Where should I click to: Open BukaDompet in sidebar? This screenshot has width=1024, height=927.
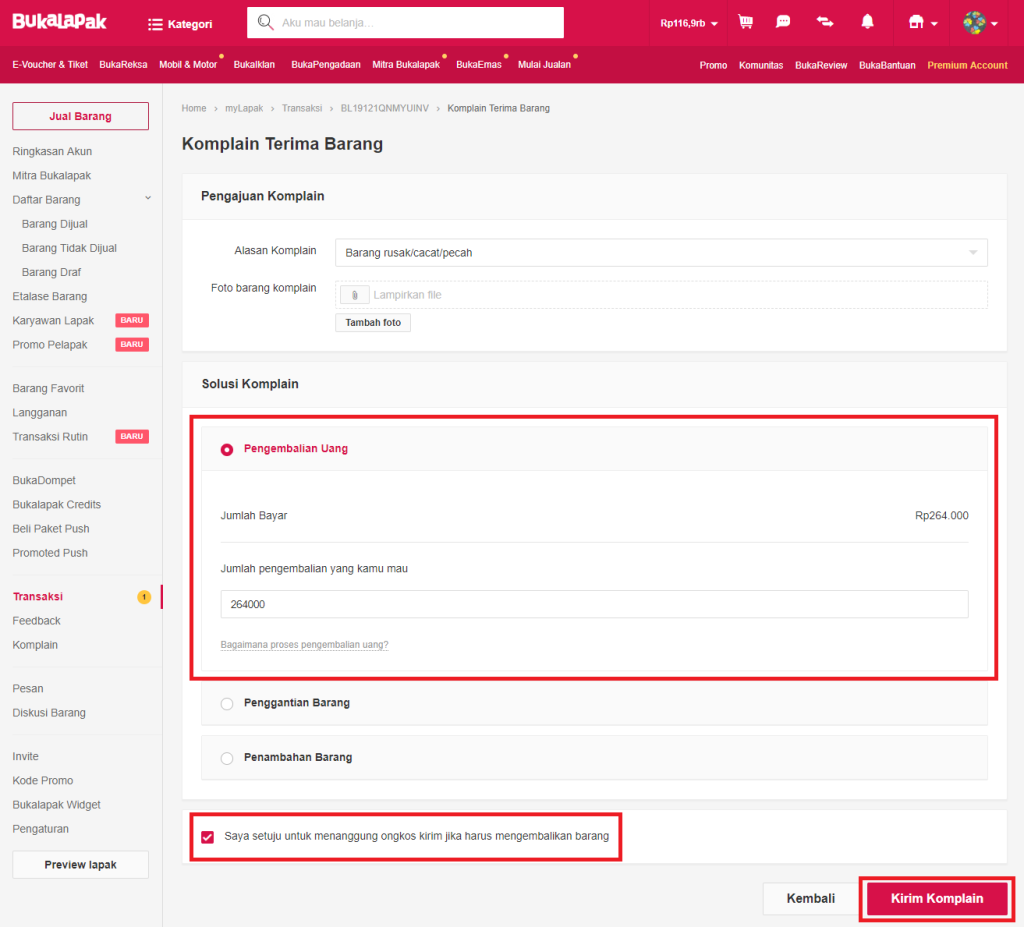click(x=44, y=481)
